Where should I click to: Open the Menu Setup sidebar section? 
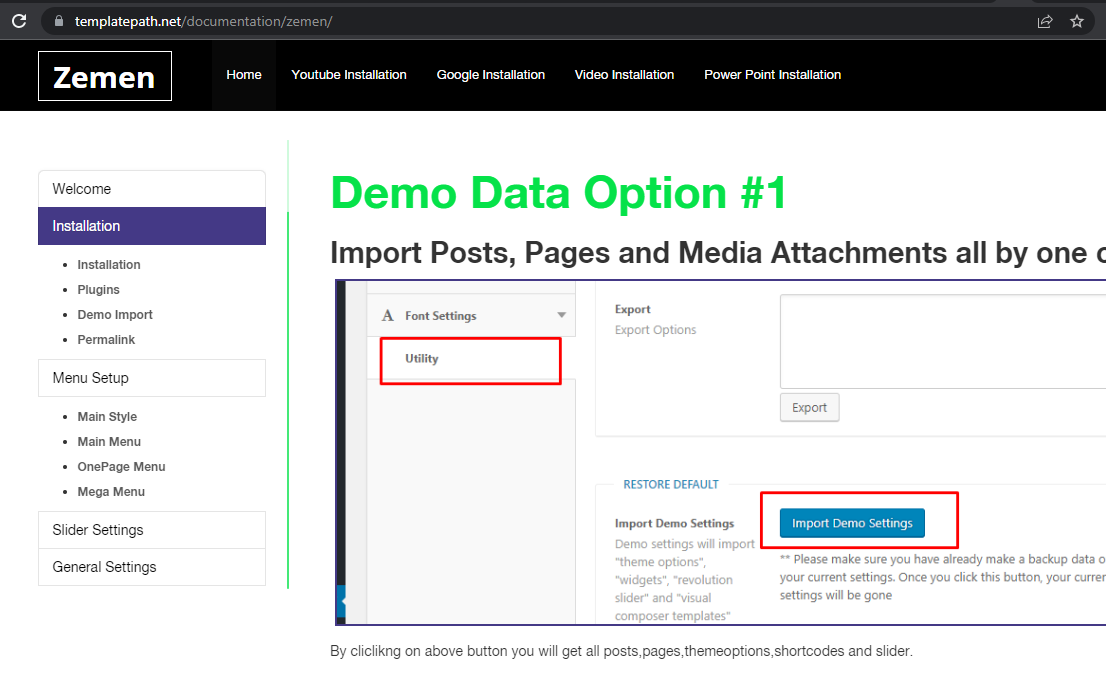tap(152, 378)
